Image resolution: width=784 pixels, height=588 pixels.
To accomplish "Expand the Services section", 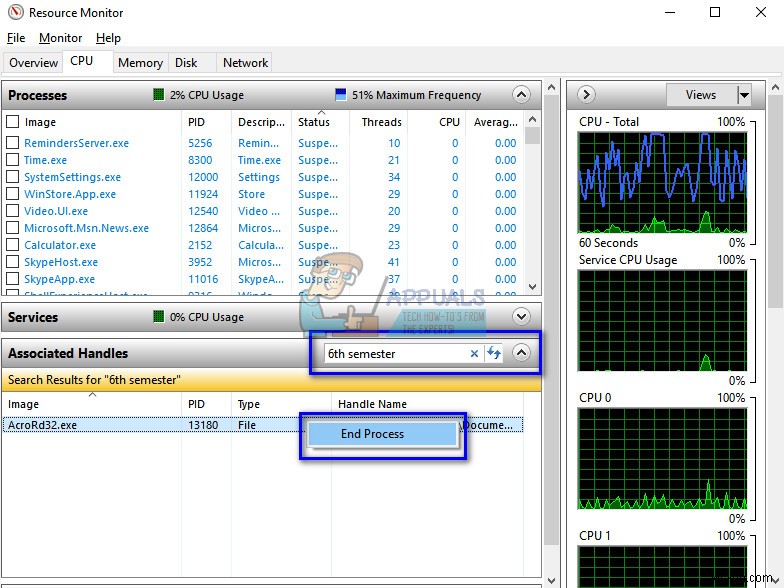I will click(520, 317).
